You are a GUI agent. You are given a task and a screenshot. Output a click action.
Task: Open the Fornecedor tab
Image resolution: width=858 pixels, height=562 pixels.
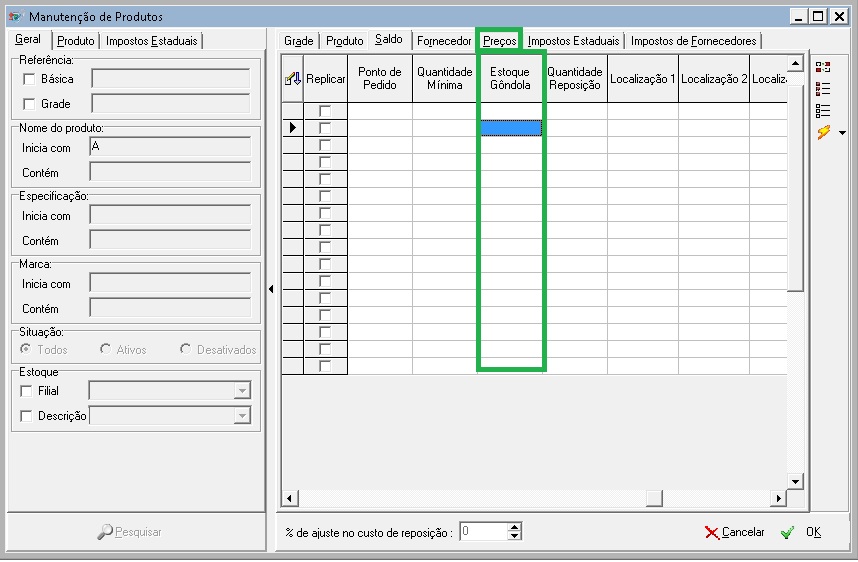tap(444, 41)
